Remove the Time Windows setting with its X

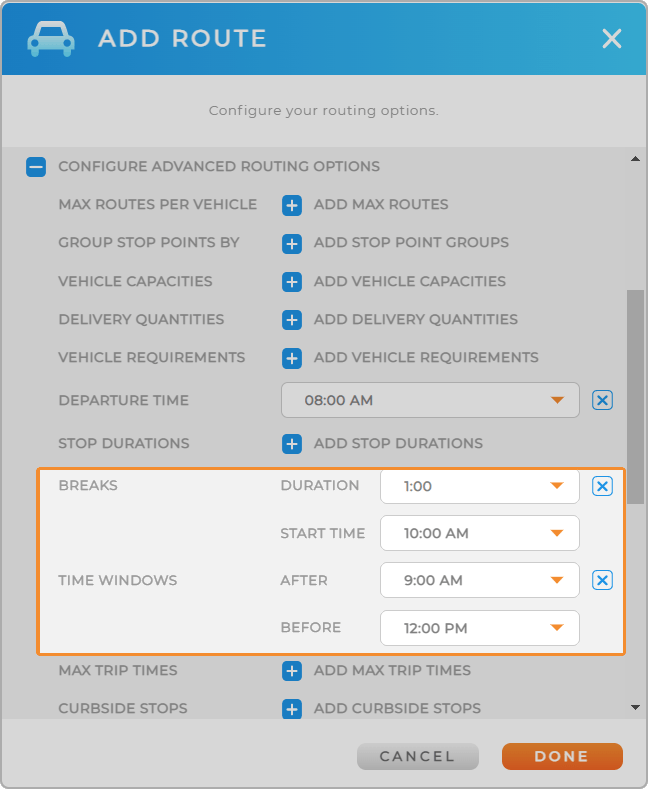pos(602,580)
